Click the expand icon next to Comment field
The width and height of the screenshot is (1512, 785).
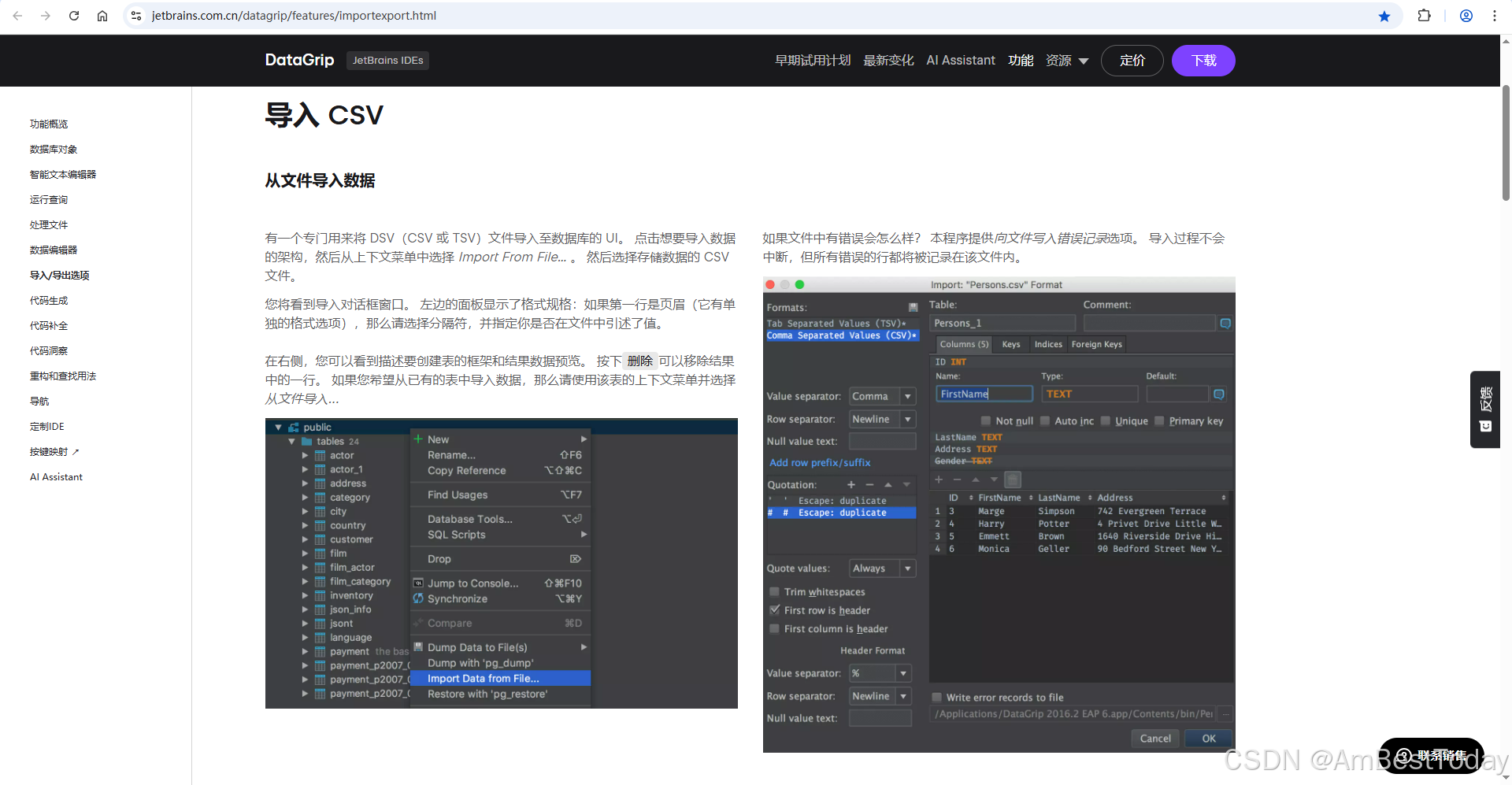1225,324
